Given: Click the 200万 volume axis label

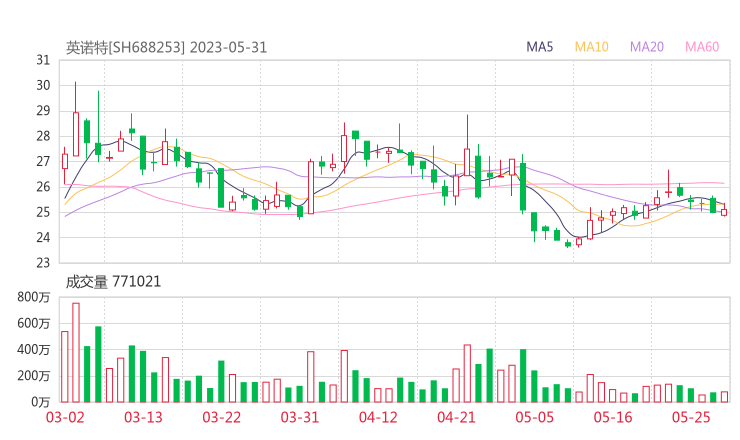Looking at the screenshot, I should click(x=34, y=376).
